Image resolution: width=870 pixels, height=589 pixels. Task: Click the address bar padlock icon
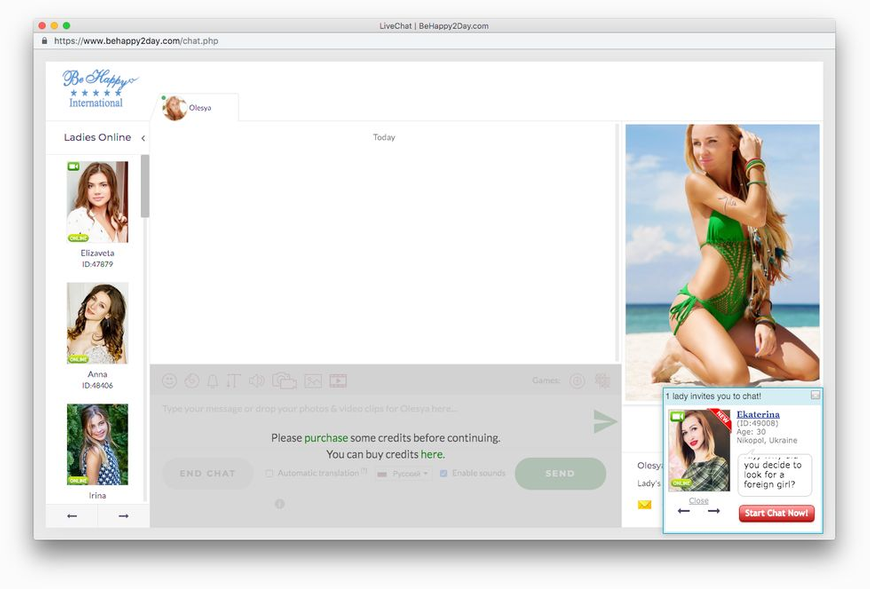[x=44, y=40]
